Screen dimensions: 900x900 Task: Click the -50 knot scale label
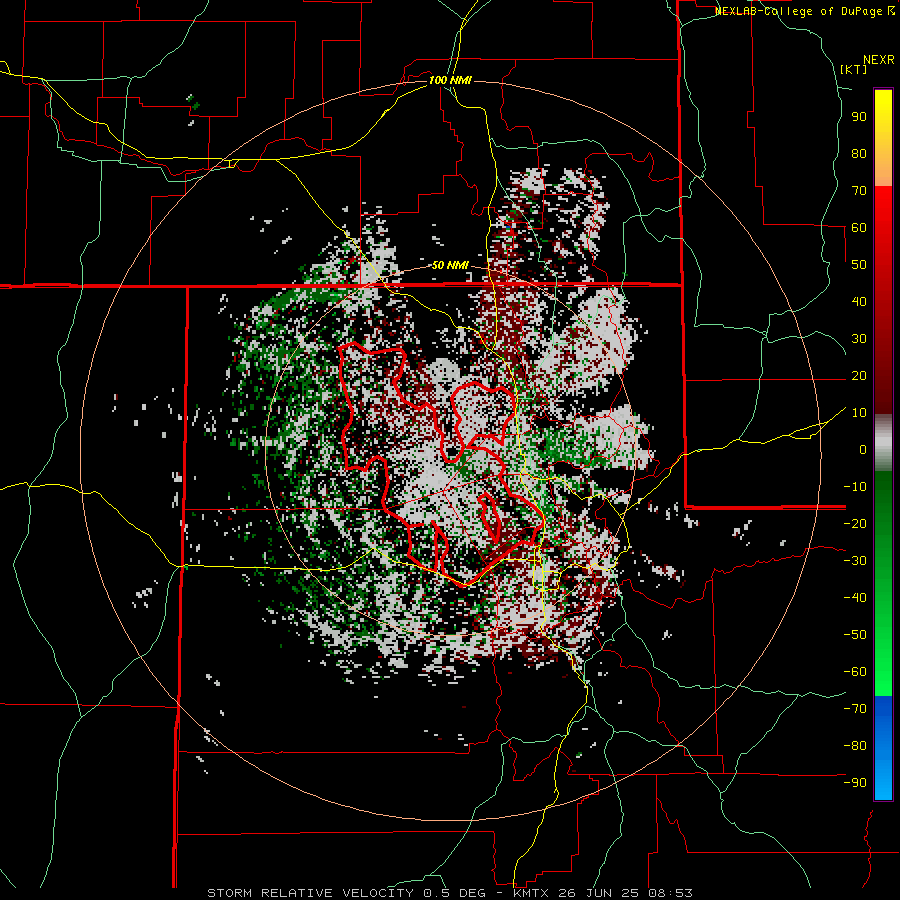(x=855, y=635)
